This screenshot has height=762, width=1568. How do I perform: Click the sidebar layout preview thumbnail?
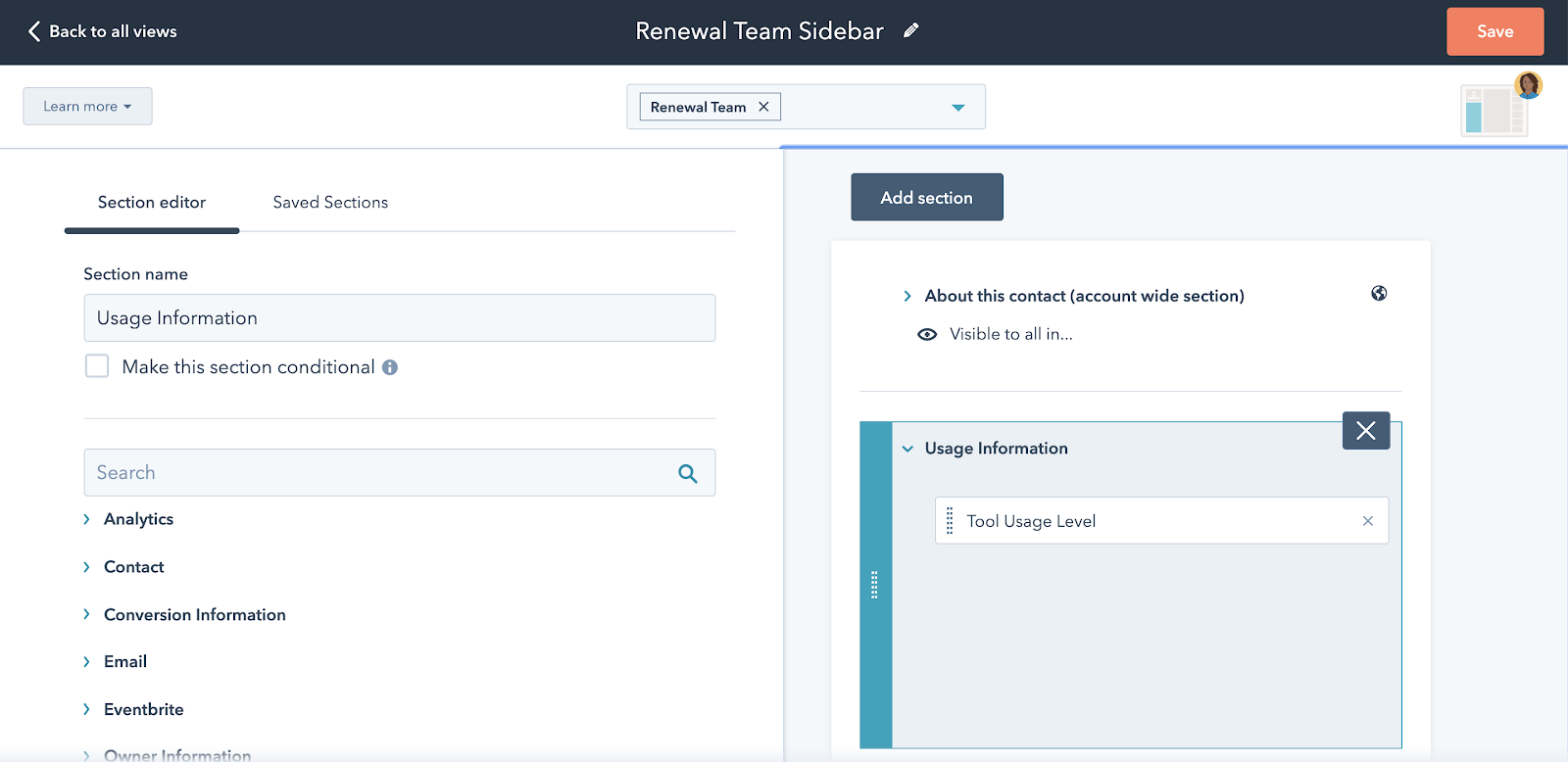pyautogui.click(x=1493, y=110)
